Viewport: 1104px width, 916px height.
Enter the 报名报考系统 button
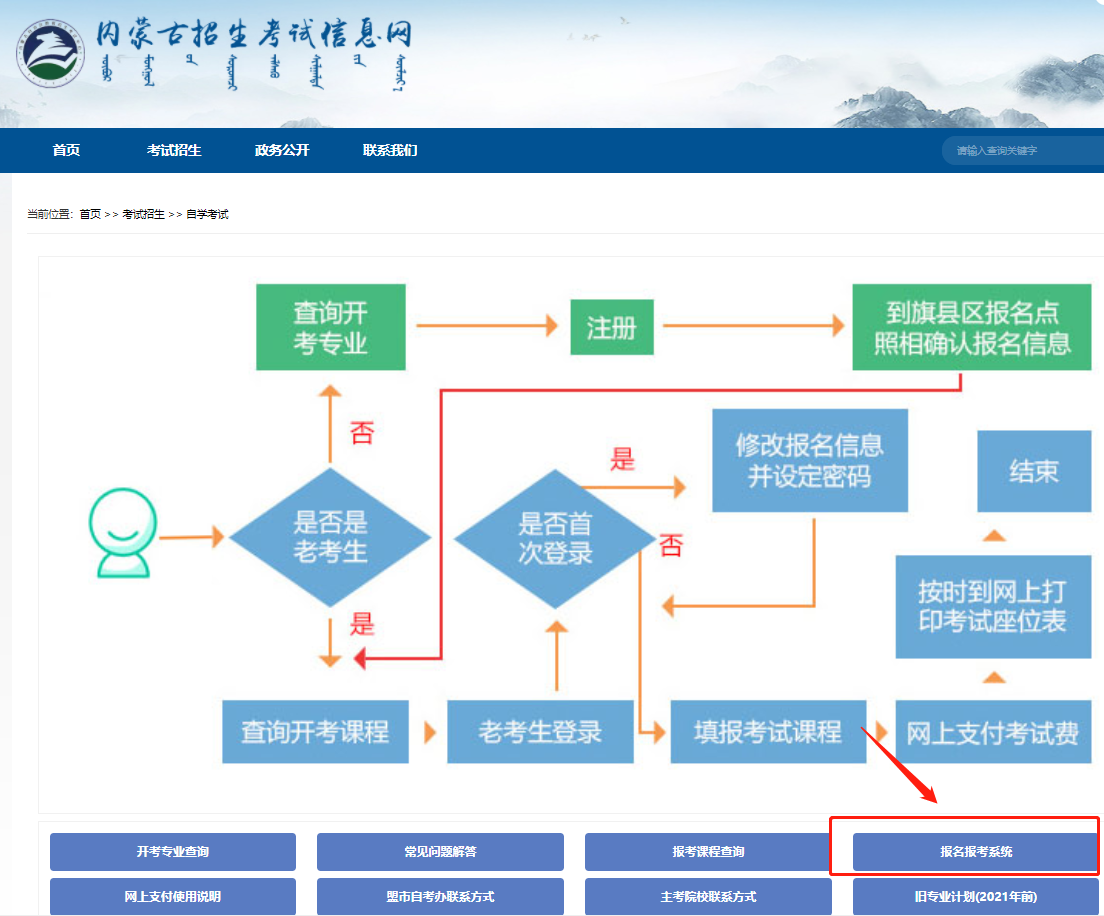[975, 852]
